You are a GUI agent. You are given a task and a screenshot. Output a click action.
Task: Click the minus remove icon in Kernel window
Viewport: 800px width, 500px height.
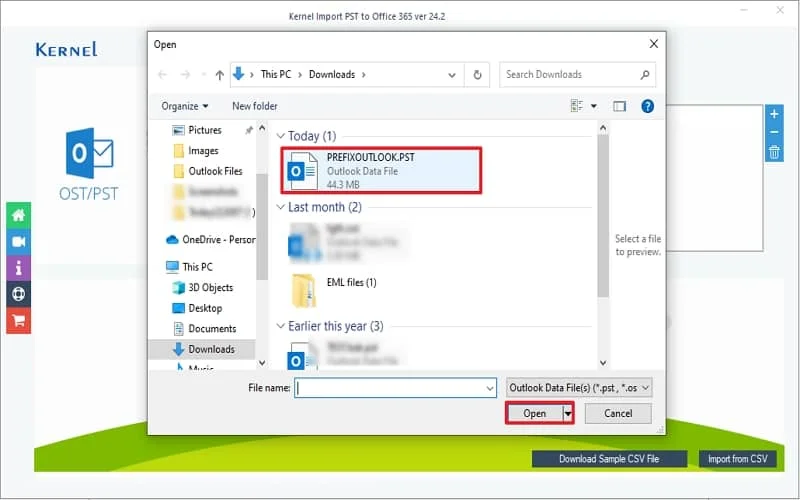click(x=774, y=132)
